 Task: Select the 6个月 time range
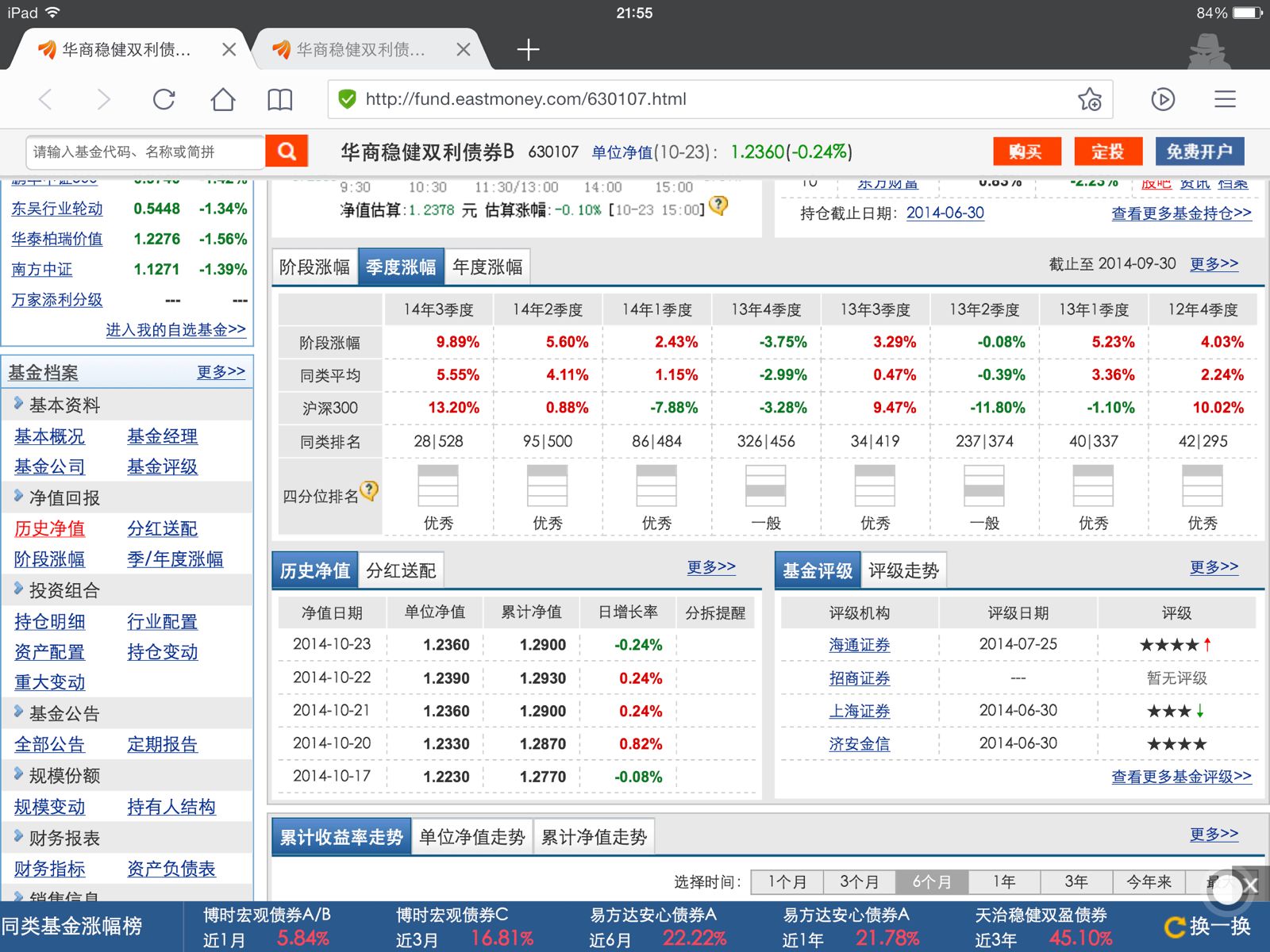pyautogui.click(x=932, y=882)
